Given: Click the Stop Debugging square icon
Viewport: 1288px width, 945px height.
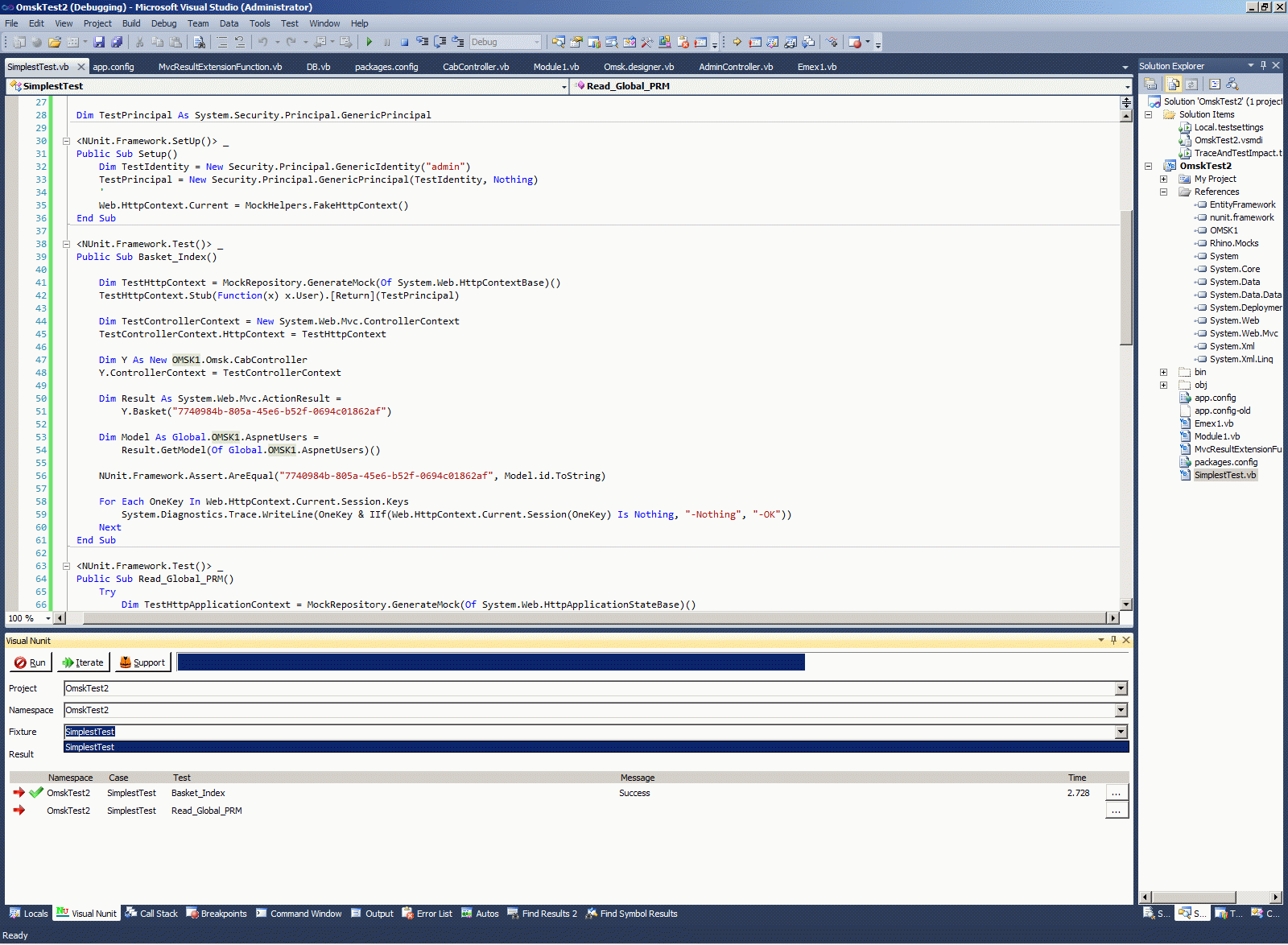Looking at the screenshot, I should pyautogui.click(x=405, y=42).
